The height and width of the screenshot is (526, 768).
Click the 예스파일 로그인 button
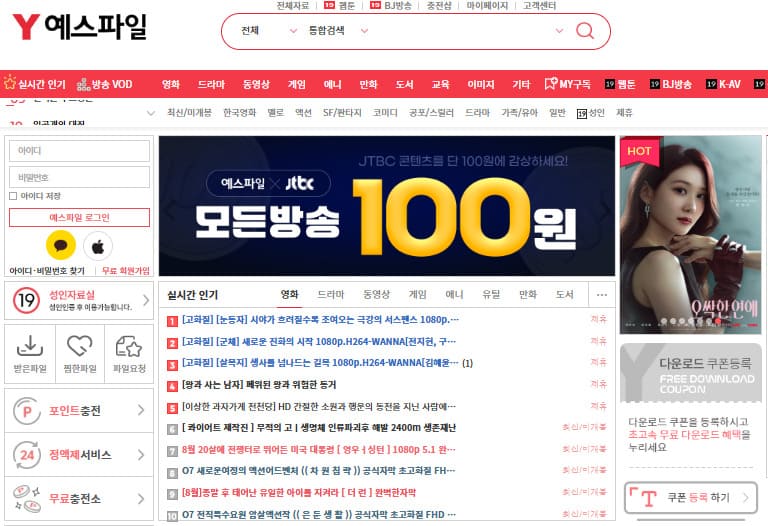click(x=79, y=217)
